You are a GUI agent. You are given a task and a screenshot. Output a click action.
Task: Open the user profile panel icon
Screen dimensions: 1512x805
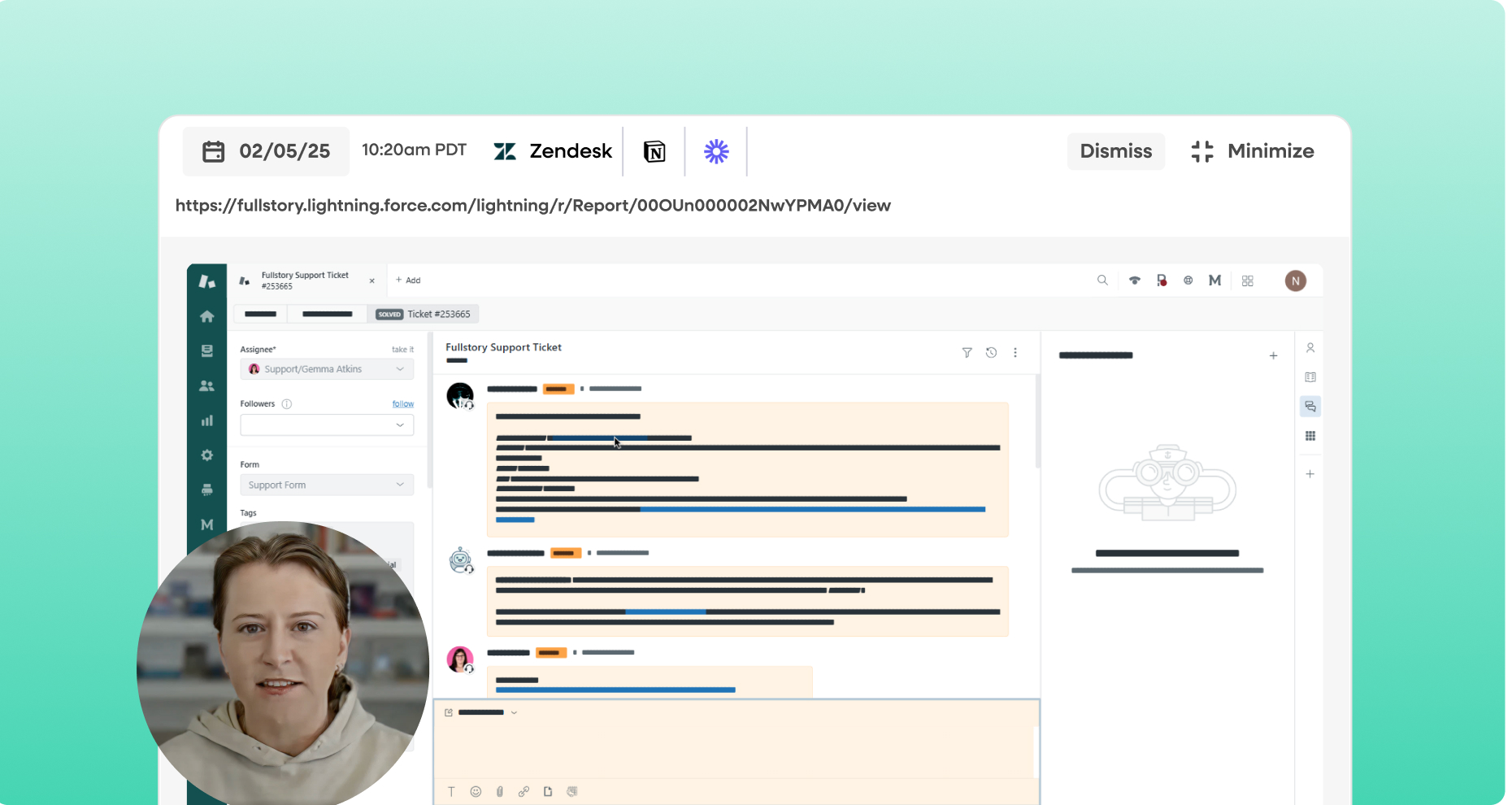(x=1310, y=348)
